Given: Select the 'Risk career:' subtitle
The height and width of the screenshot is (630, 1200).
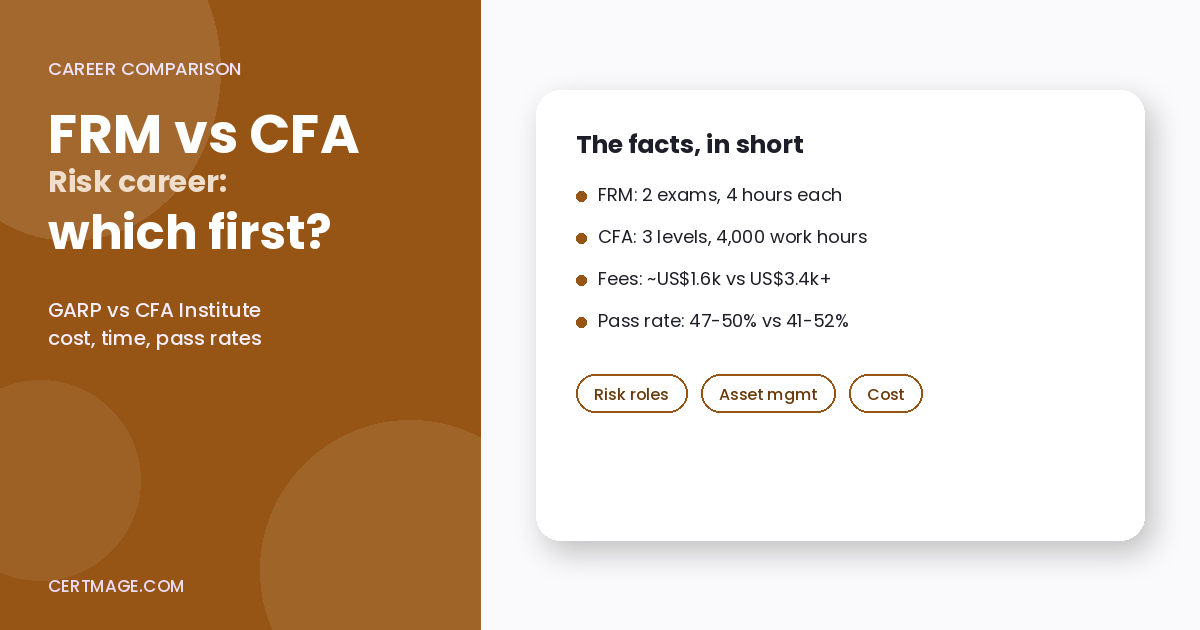Looking at the screenshot, I should coord(138,182).
